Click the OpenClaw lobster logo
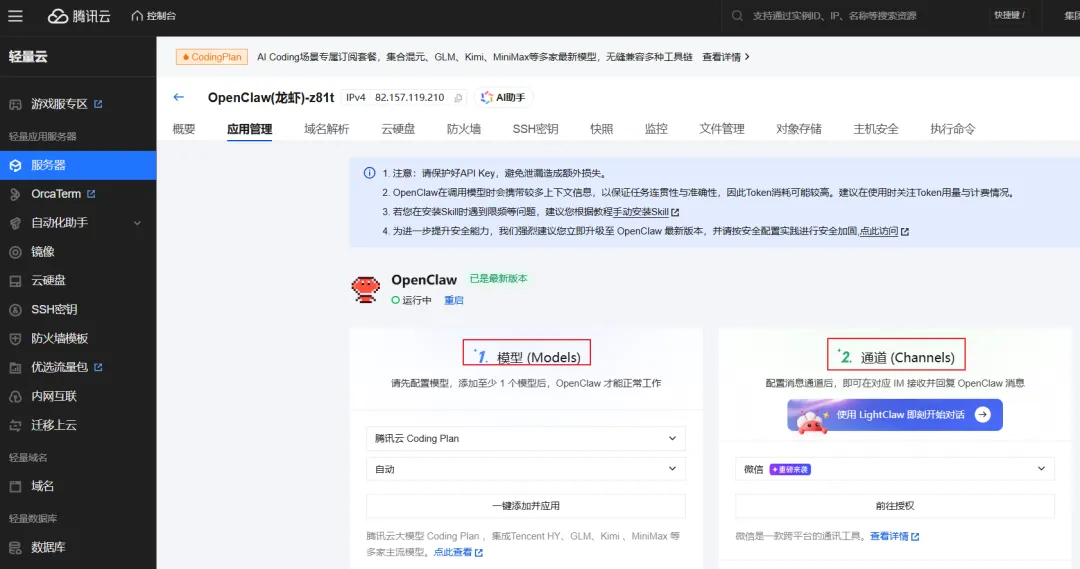Viewport: 1080px width, 569px height. click(365, 289)
